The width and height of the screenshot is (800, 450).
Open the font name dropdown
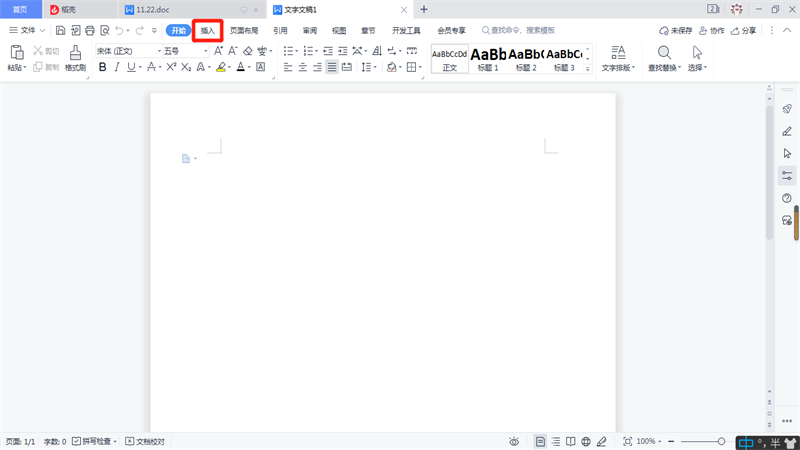(x=159, y=51)
